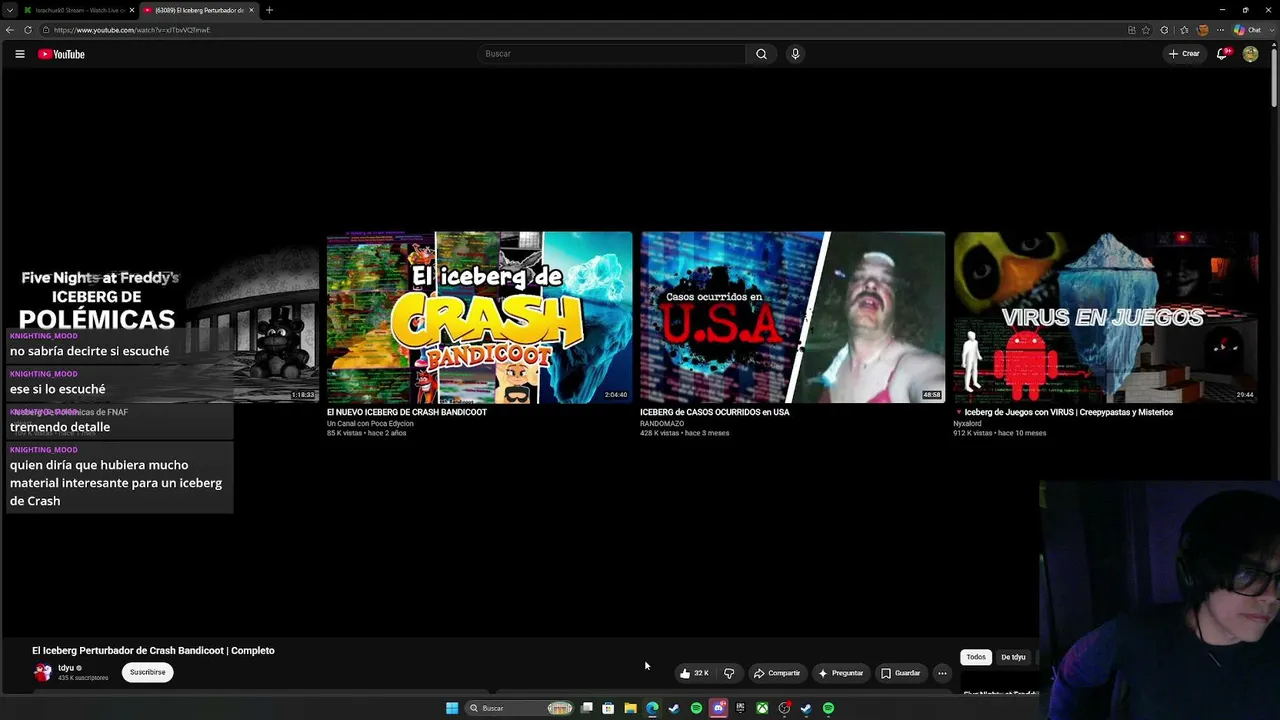Click the '435 K suscriptores' subscriber count
This screenshot has height=720, width=1280.
(x=83, y=678)
